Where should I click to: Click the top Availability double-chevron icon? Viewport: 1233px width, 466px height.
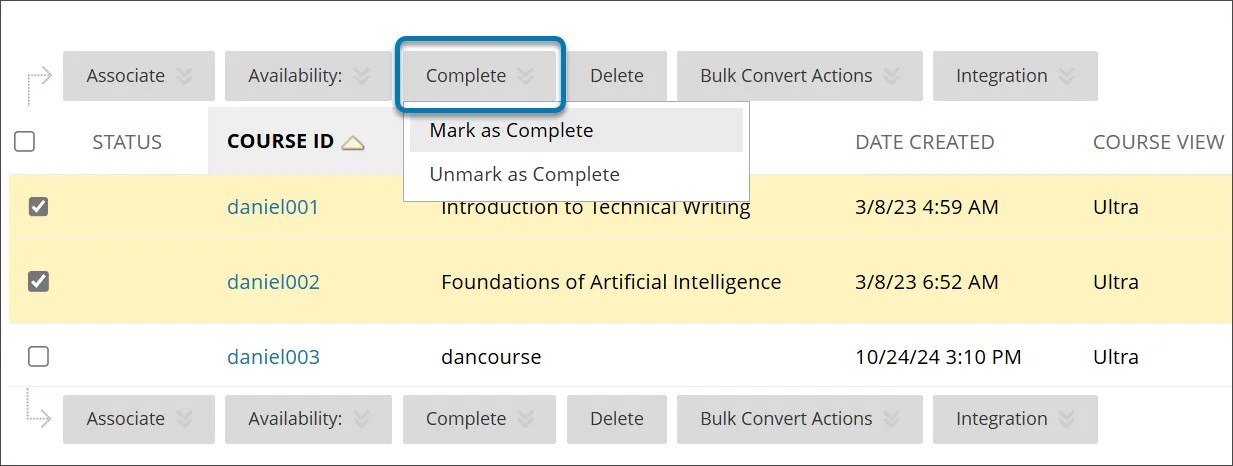click(x=361, y=76)
